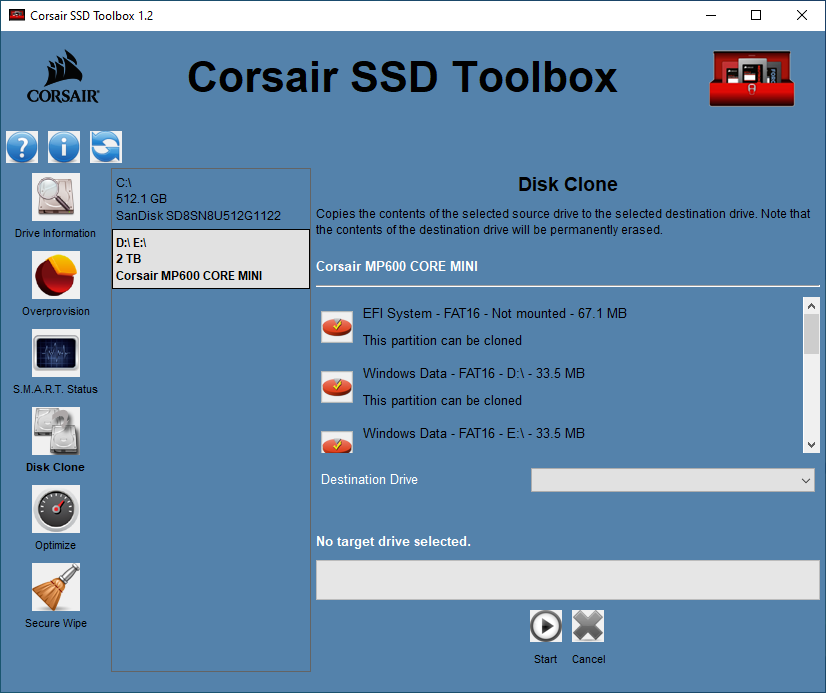Open the Secure Wipe tool
826x693 pixels.
[56, 587]
